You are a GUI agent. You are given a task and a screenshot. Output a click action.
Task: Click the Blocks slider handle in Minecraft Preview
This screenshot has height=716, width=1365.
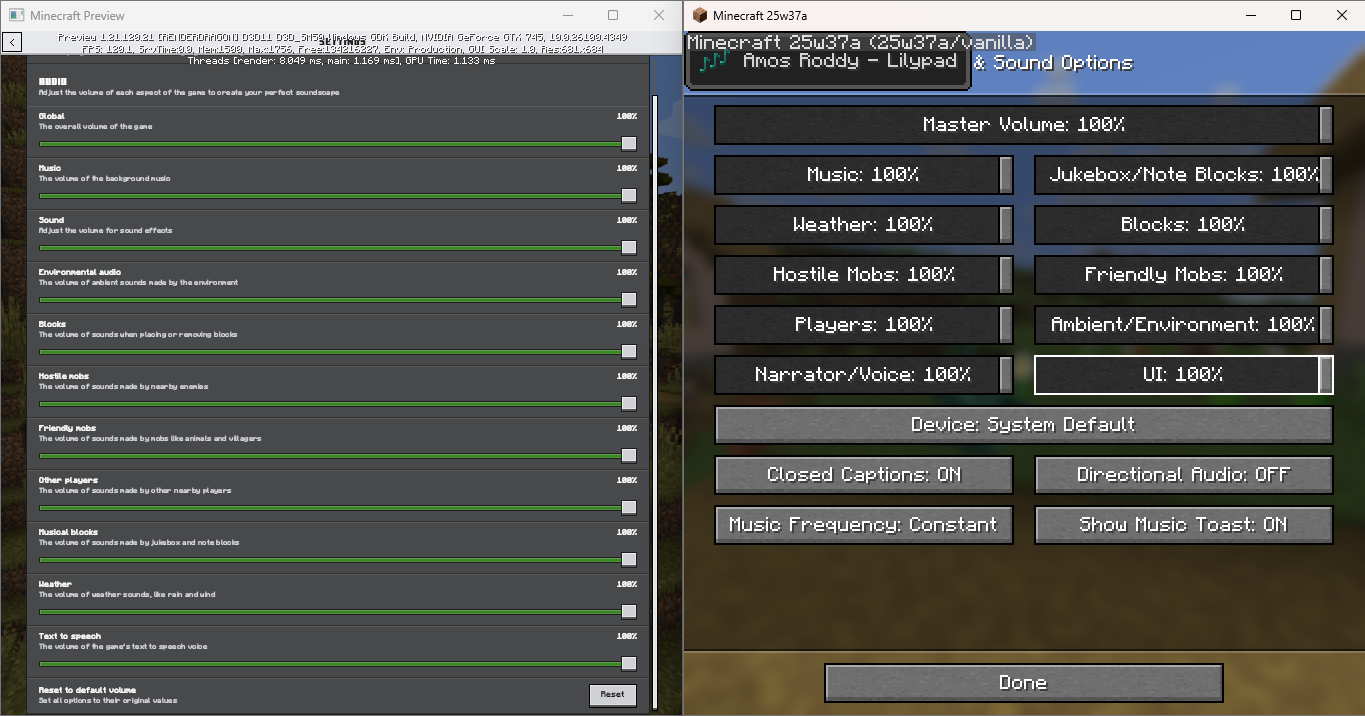pos(629,352)
